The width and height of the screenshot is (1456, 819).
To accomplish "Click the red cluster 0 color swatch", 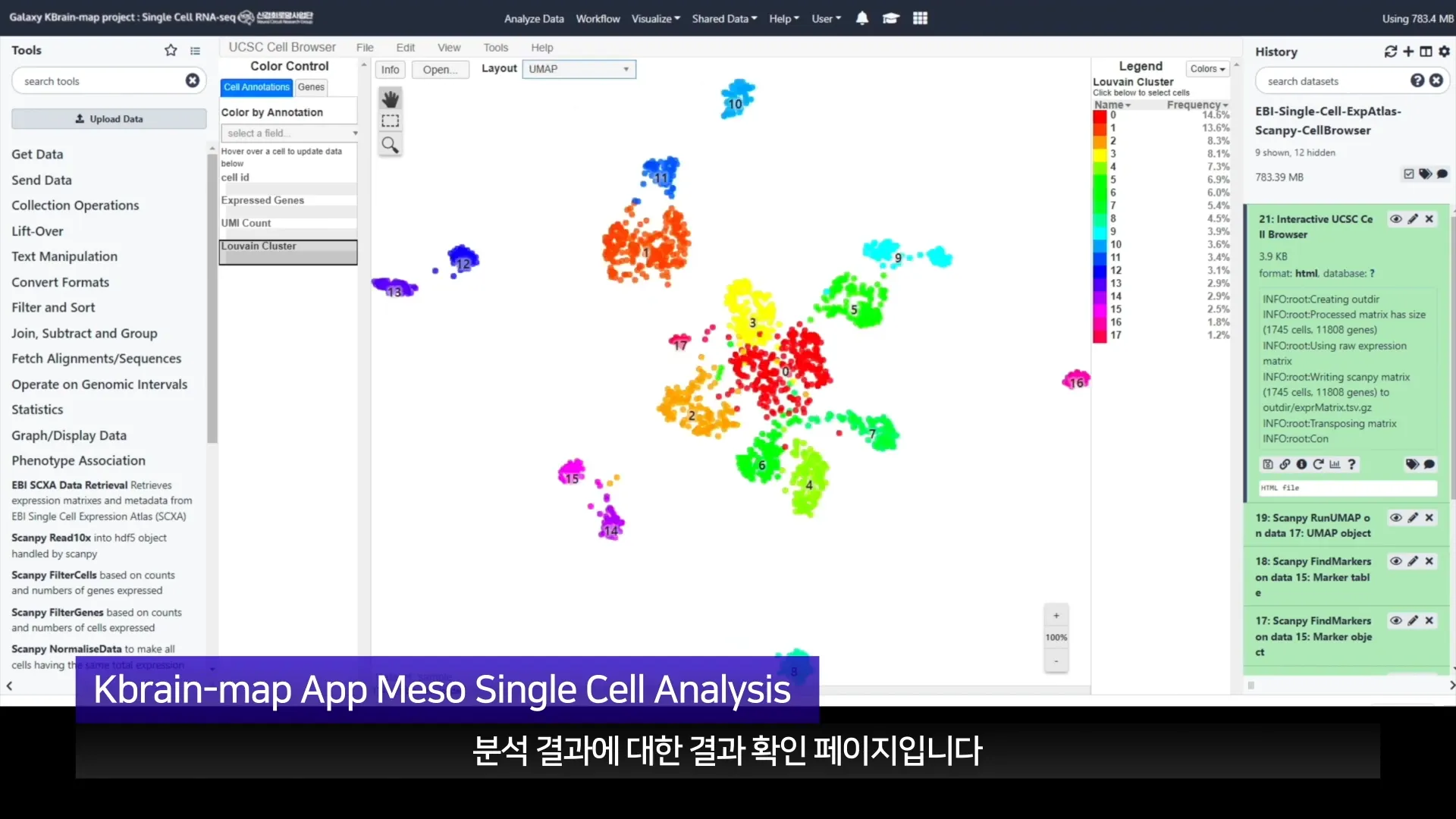I will 1100,115.
